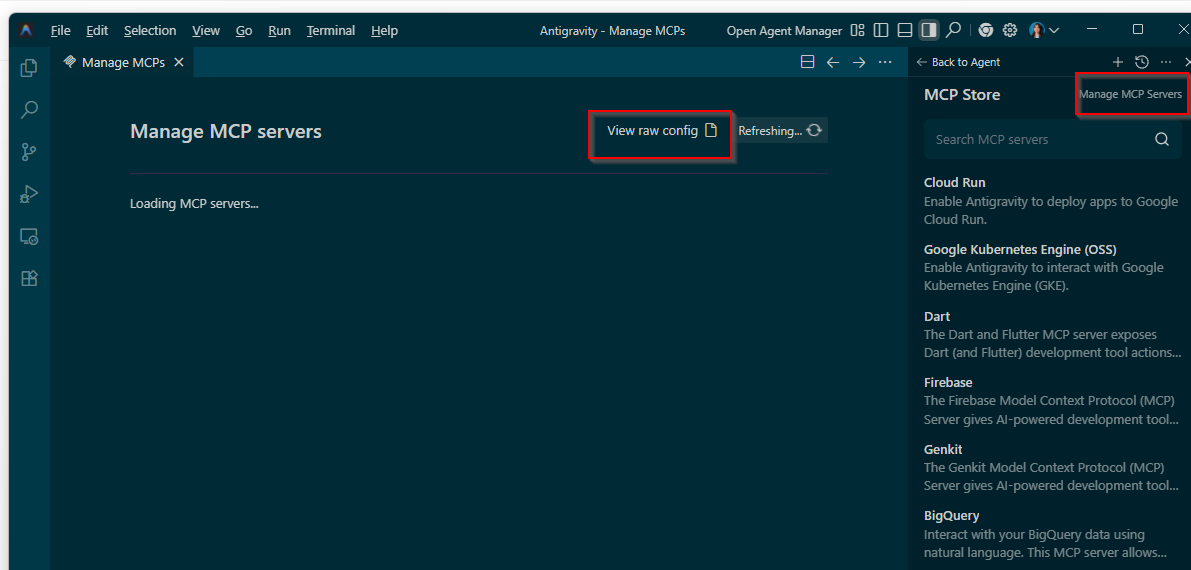Image resolution: width=1191 pixels, height=570 pixels.
Task: Click into Search MCP servers field
Action: (1052, 139)
